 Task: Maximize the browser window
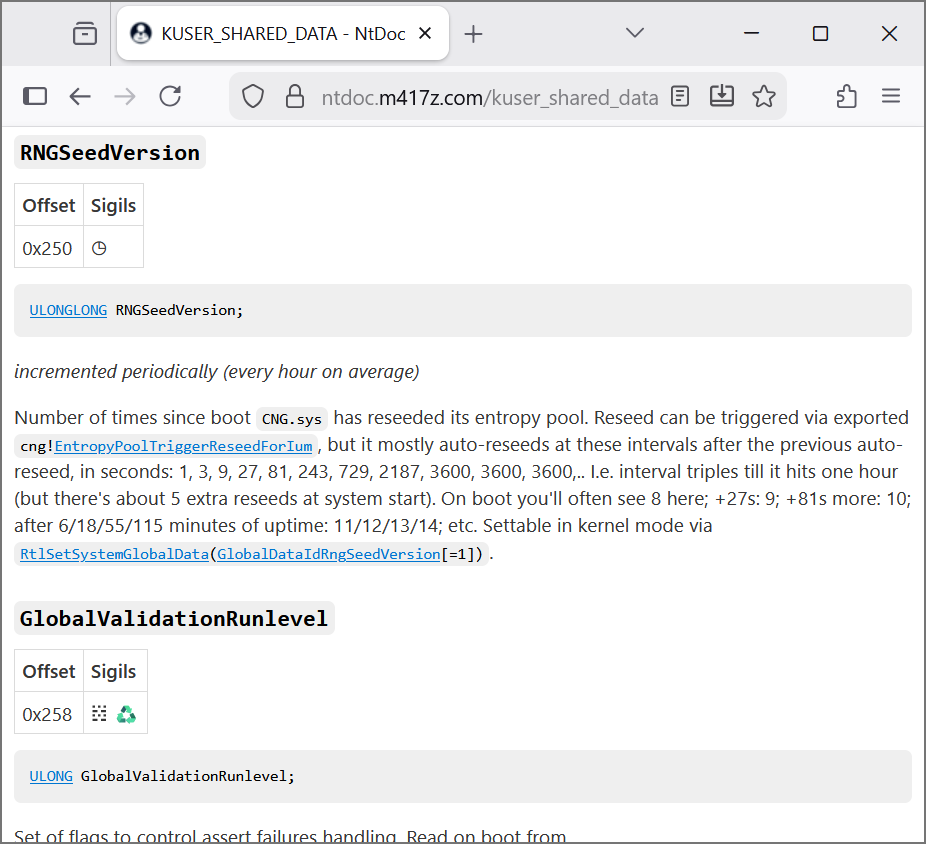(x=820, y=34)
